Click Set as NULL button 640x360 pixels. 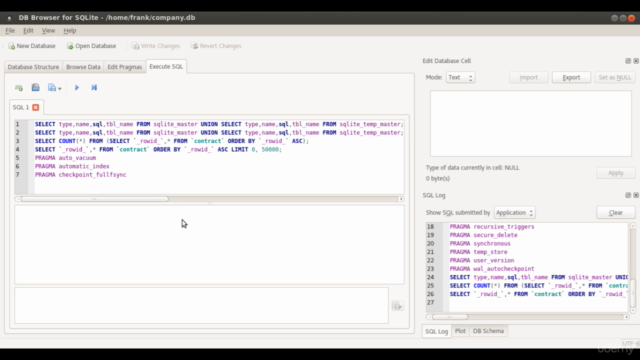tap(615, 78)
